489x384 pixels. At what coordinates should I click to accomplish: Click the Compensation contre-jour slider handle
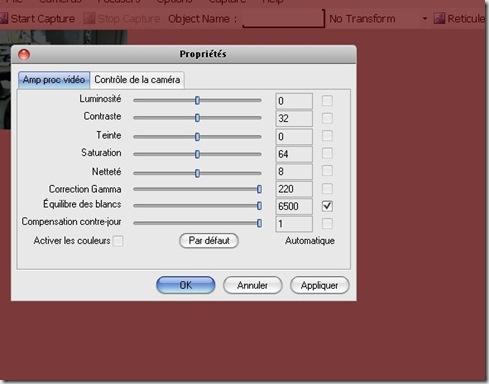pos(259,223)
